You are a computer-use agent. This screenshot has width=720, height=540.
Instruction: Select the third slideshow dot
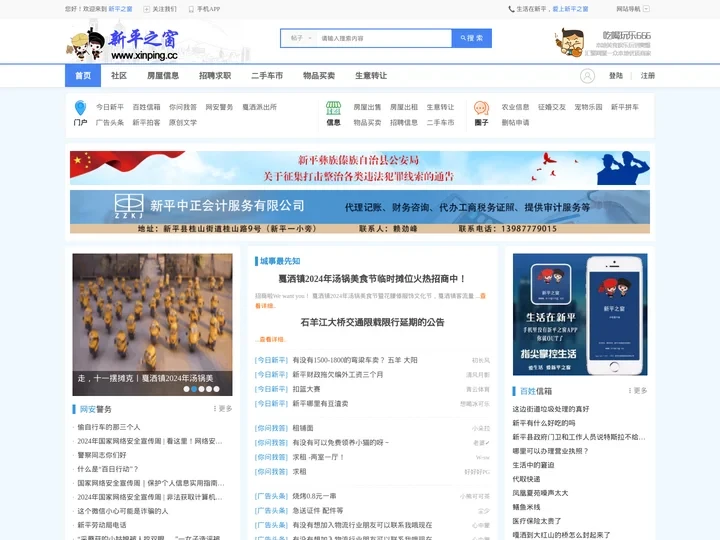[202, 389]
